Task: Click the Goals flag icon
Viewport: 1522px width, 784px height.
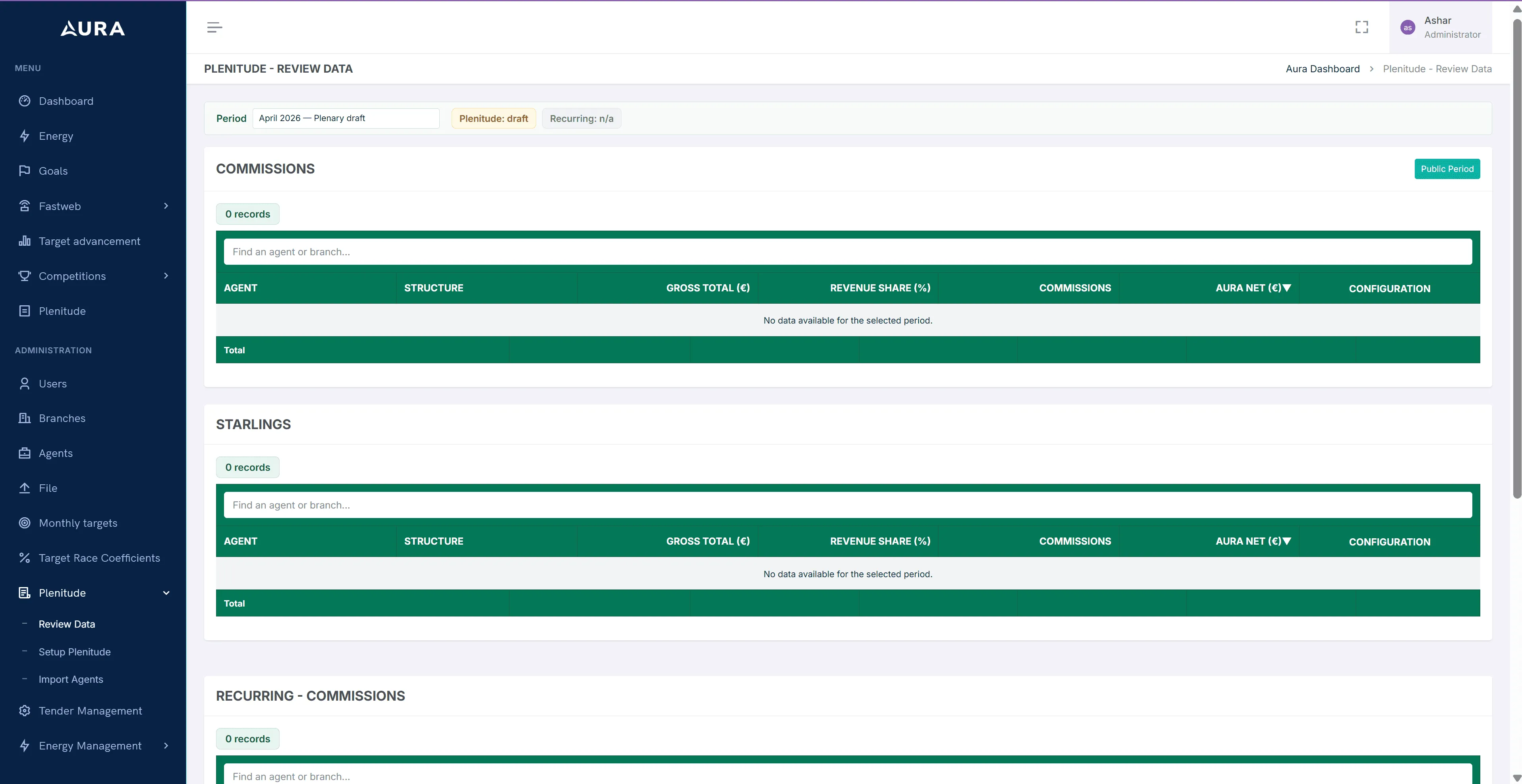Action: (24, 171)
